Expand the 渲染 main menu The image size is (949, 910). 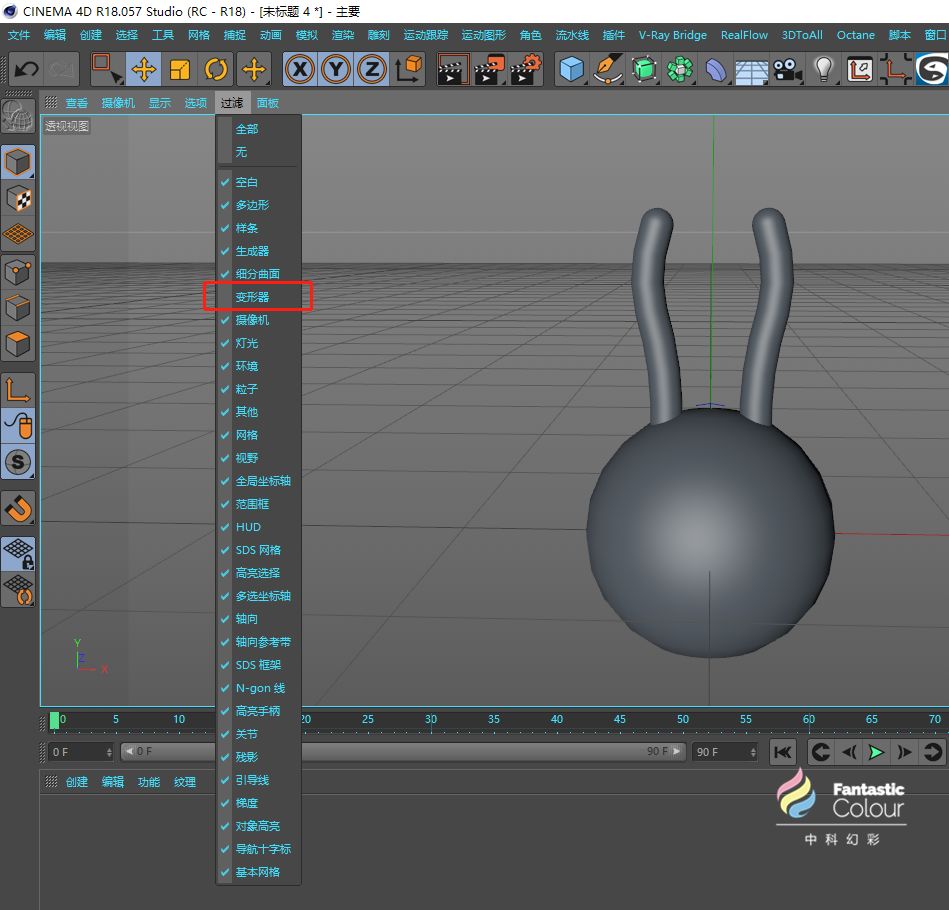pyautogui.click(x=342, y=35)
